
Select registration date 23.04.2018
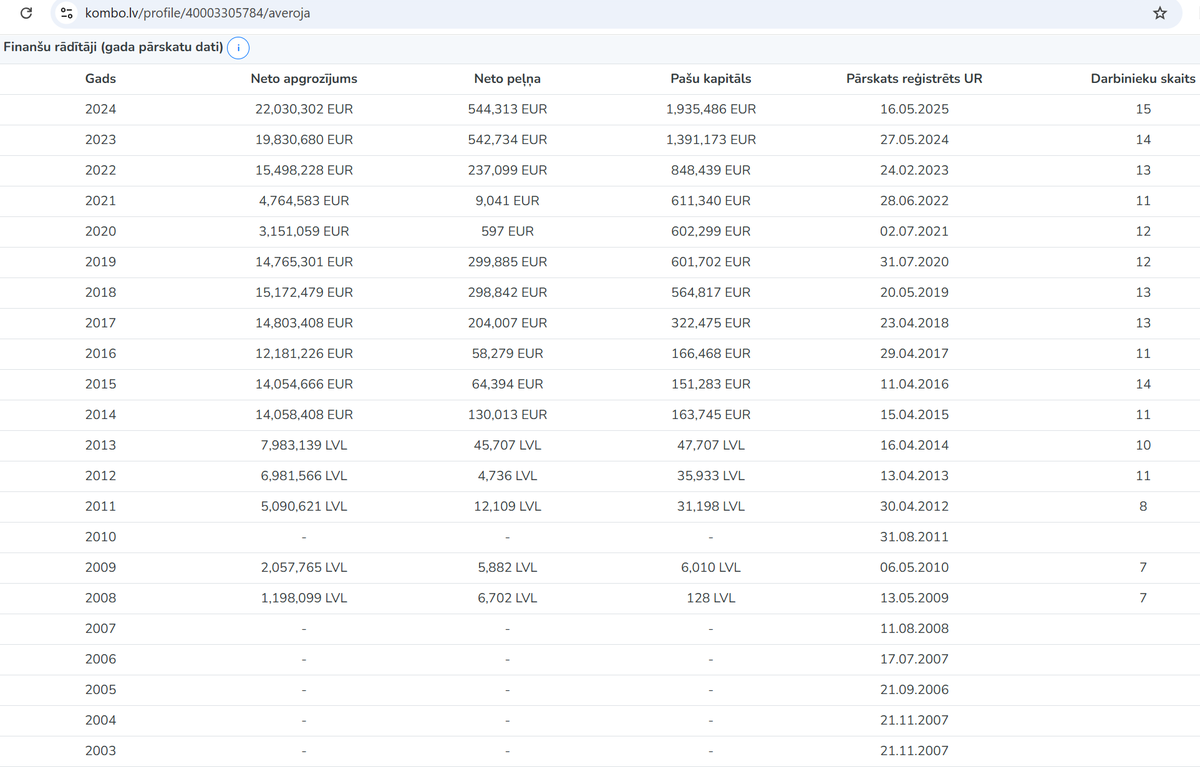[x=914, y=323]
